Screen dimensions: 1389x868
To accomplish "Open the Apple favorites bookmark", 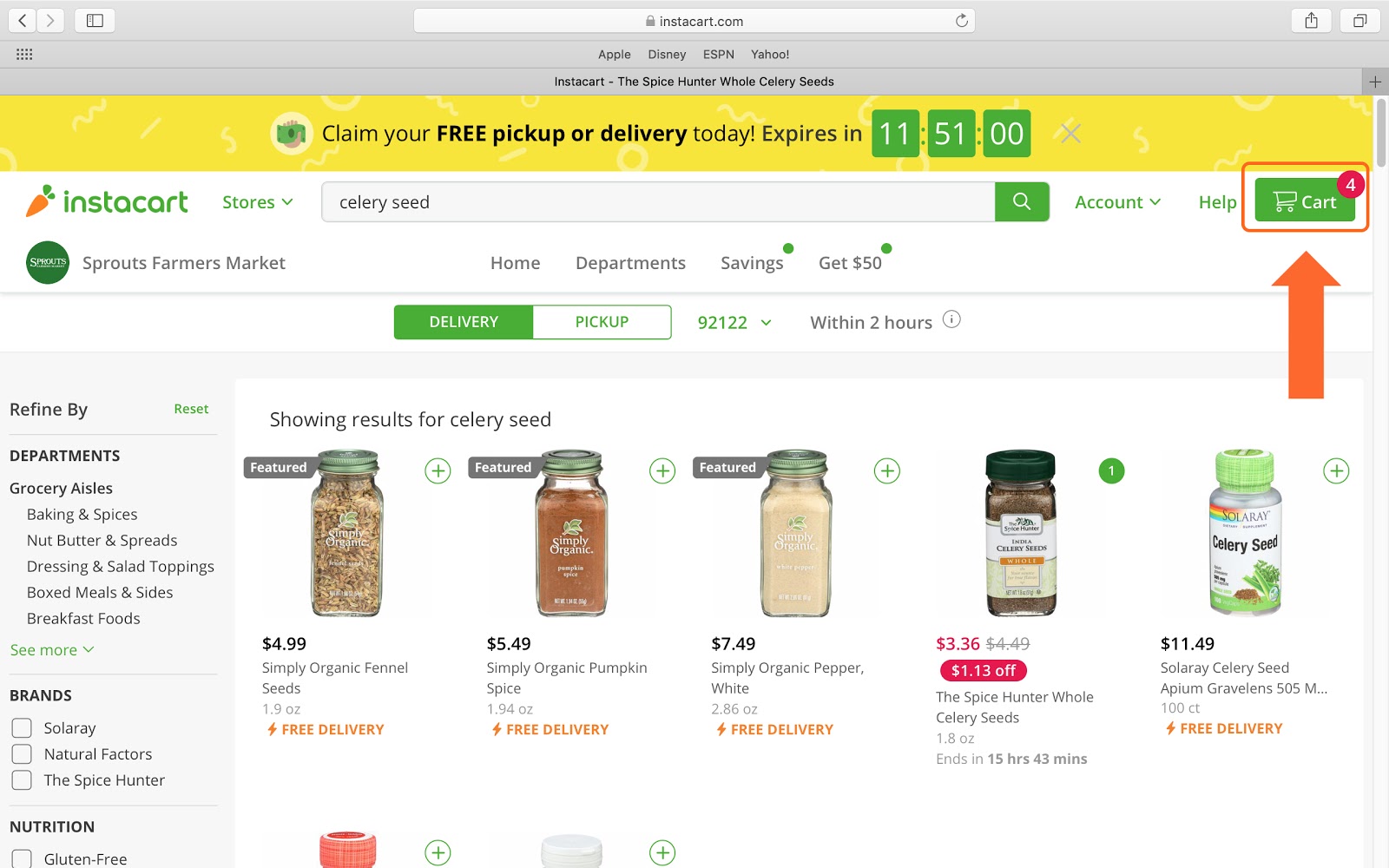I will 615,54.
